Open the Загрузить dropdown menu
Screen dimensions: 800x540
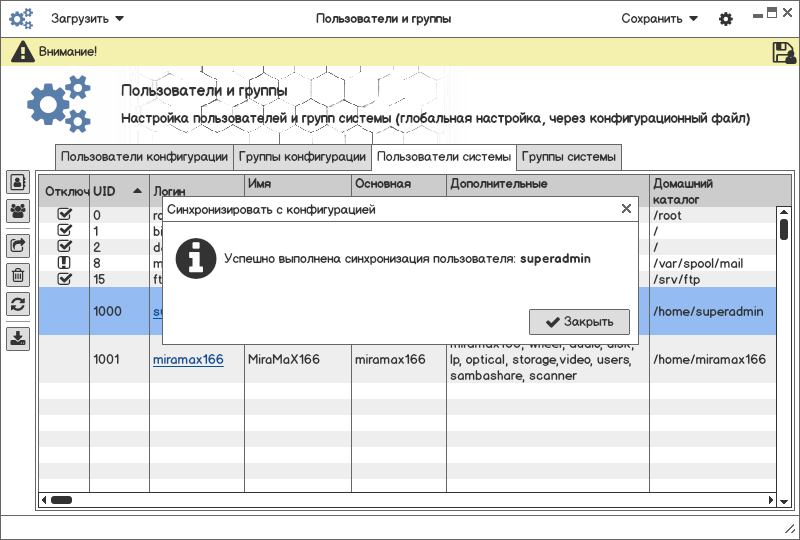click(x=88, y=18)
